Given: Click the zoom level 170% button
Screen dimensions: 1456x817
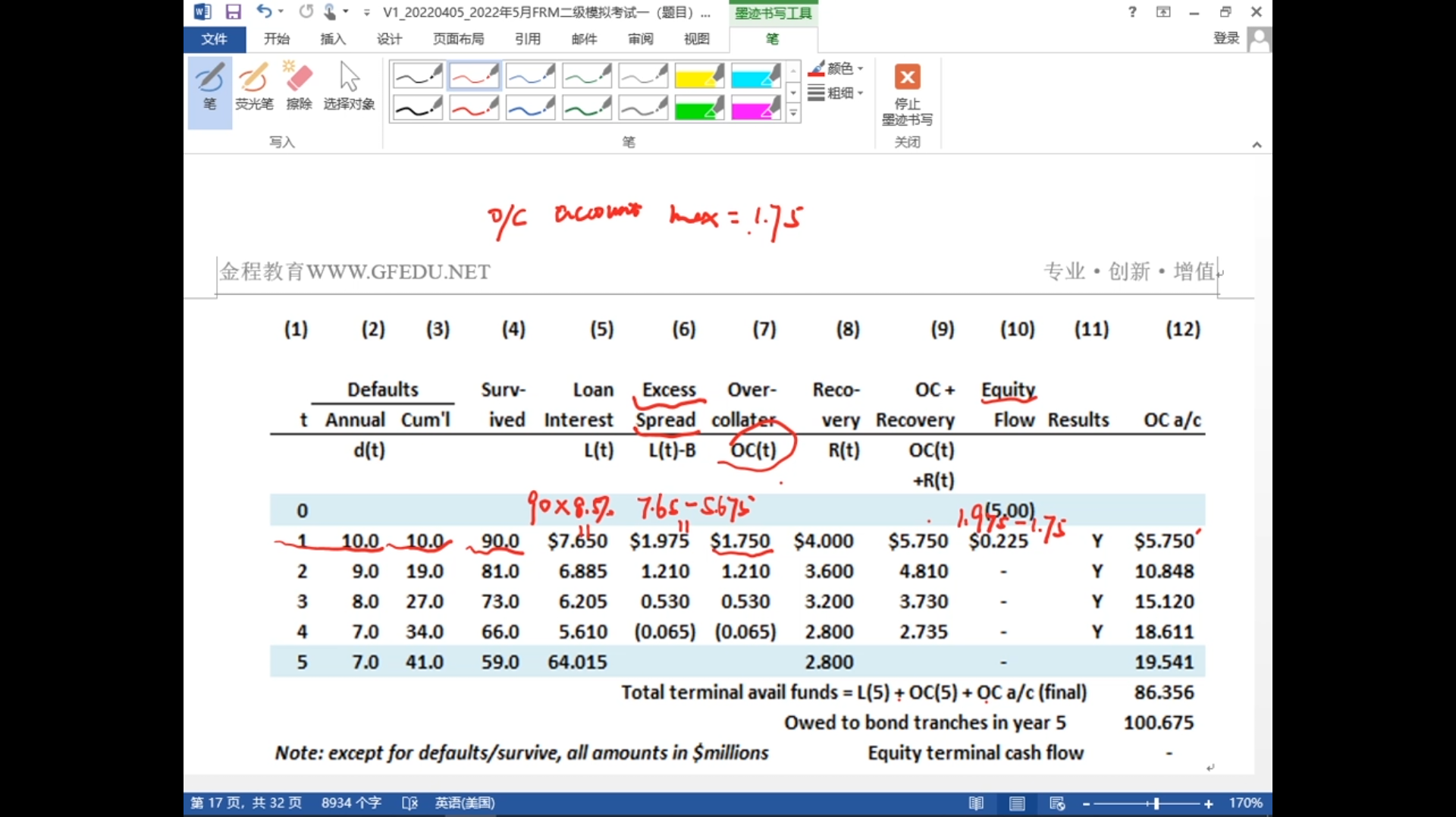Looking at the screenshot, I should coord(1245,803).
